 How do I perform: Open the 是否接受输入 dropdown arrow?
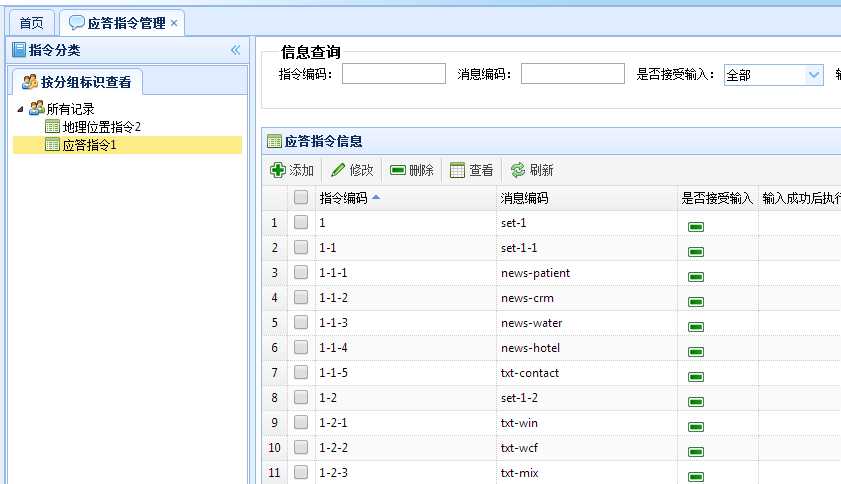[814, 75]
